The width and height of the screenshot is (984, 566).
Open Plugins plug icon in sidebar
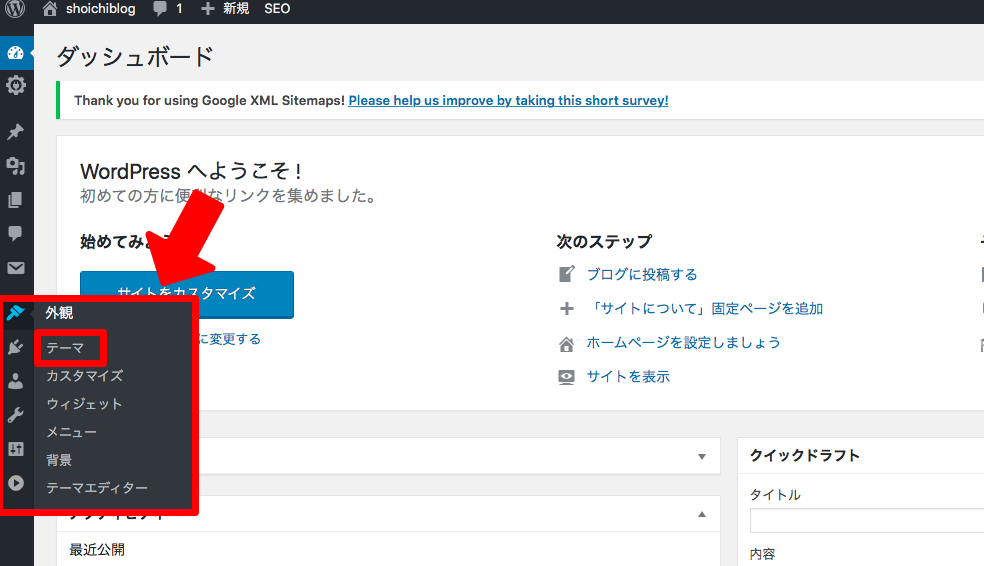[x=16, y=347]
